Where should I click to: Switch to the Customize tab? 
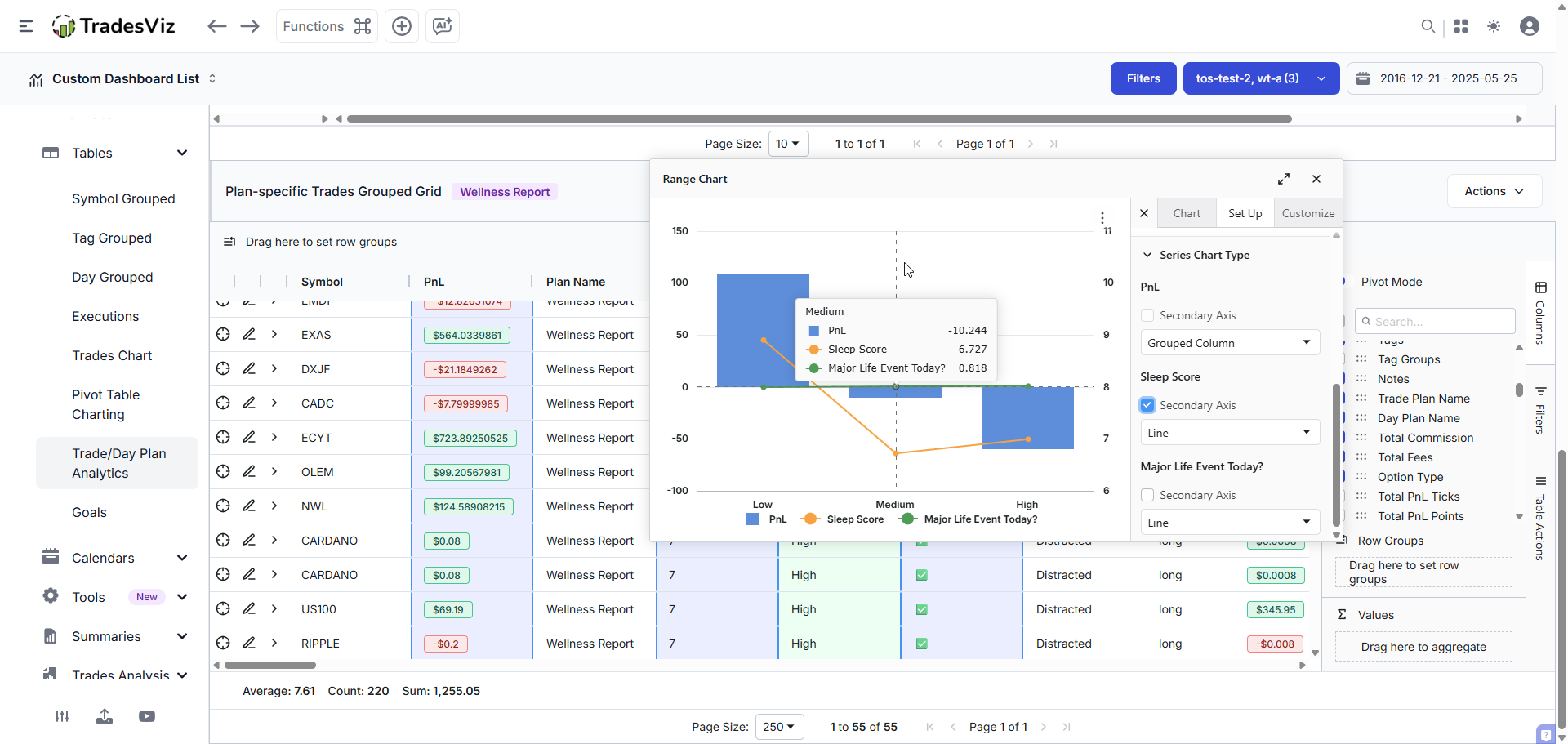(x=1307, y=212)
